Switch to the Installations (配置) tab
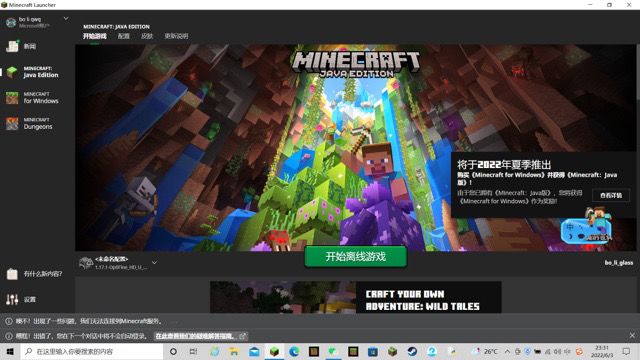The image size is (640, 360). coord(124,36)
